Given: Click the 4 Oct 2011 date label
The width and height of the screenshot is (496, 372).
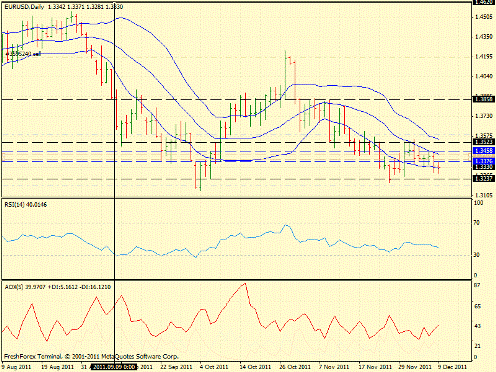Looking at the screenshot, I should [x=214, y=367].
